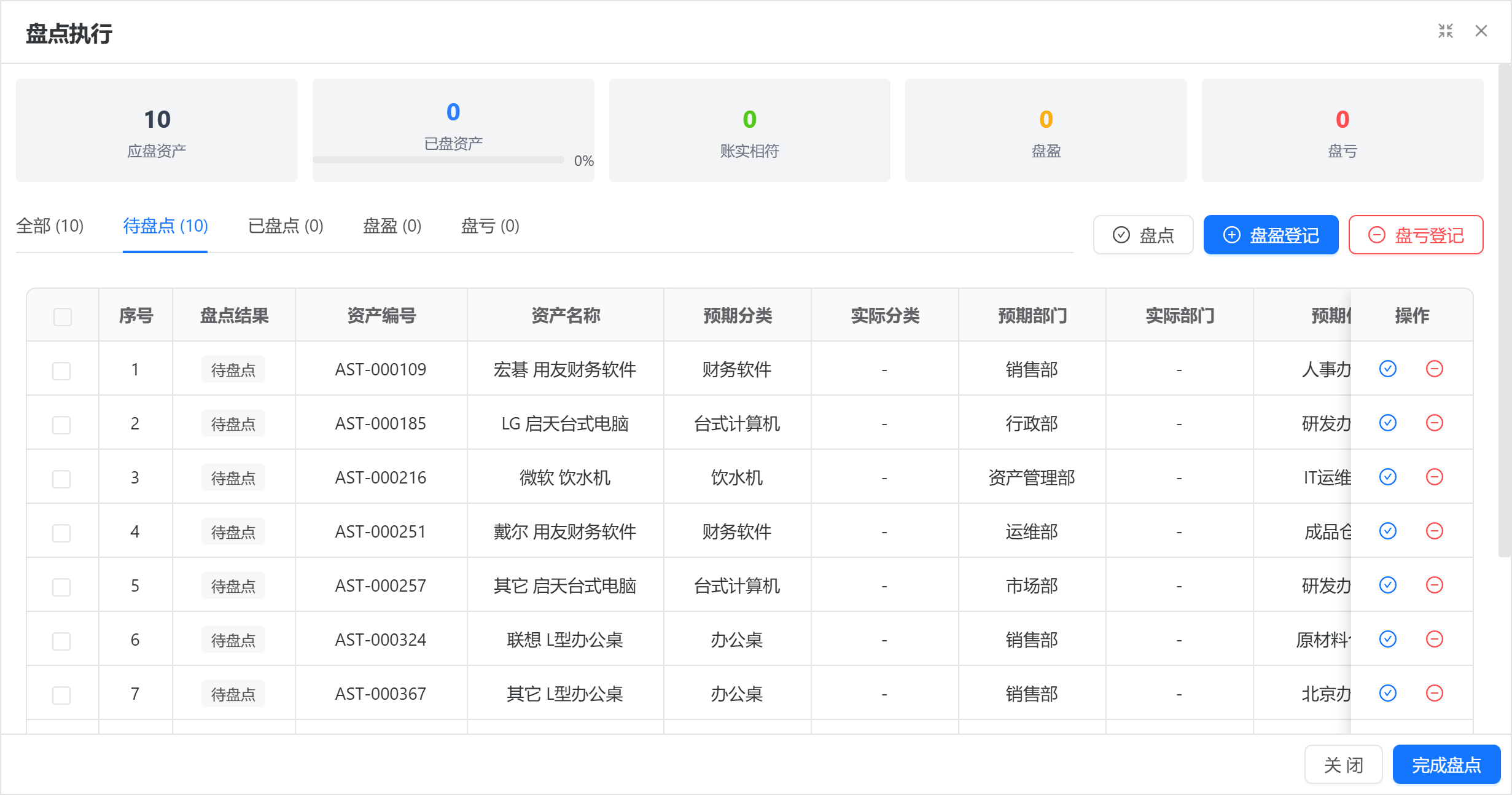Click the 盘点结果 column header

(x=234, y=315)
